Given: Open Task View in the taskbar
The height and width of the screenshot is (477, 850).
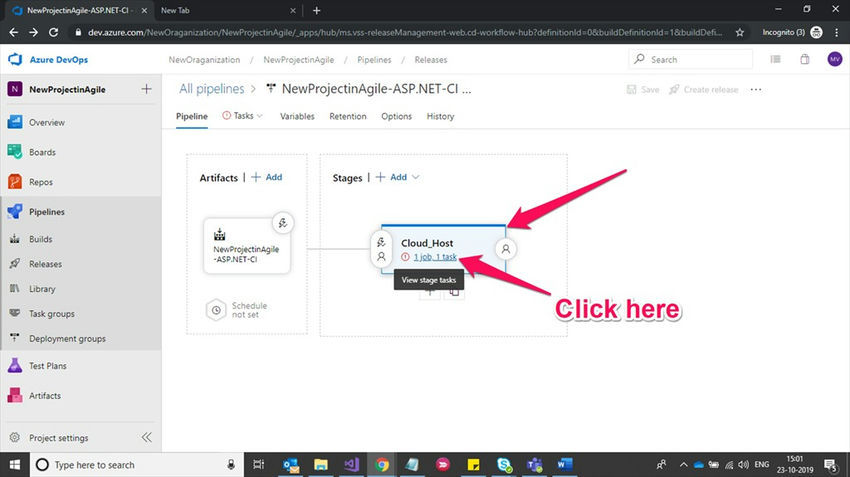Looking at the screenshot, I should coord(259,465).
